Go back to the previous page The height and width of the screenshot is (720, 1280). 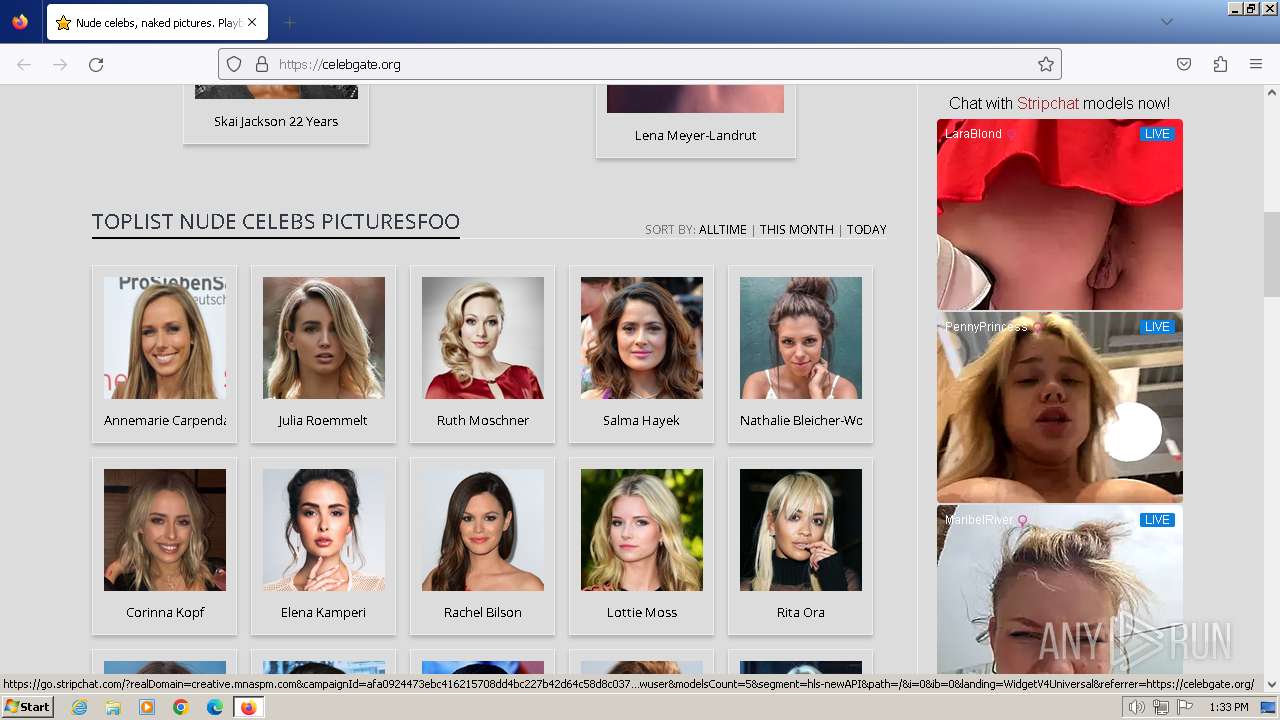coord(24,64)
